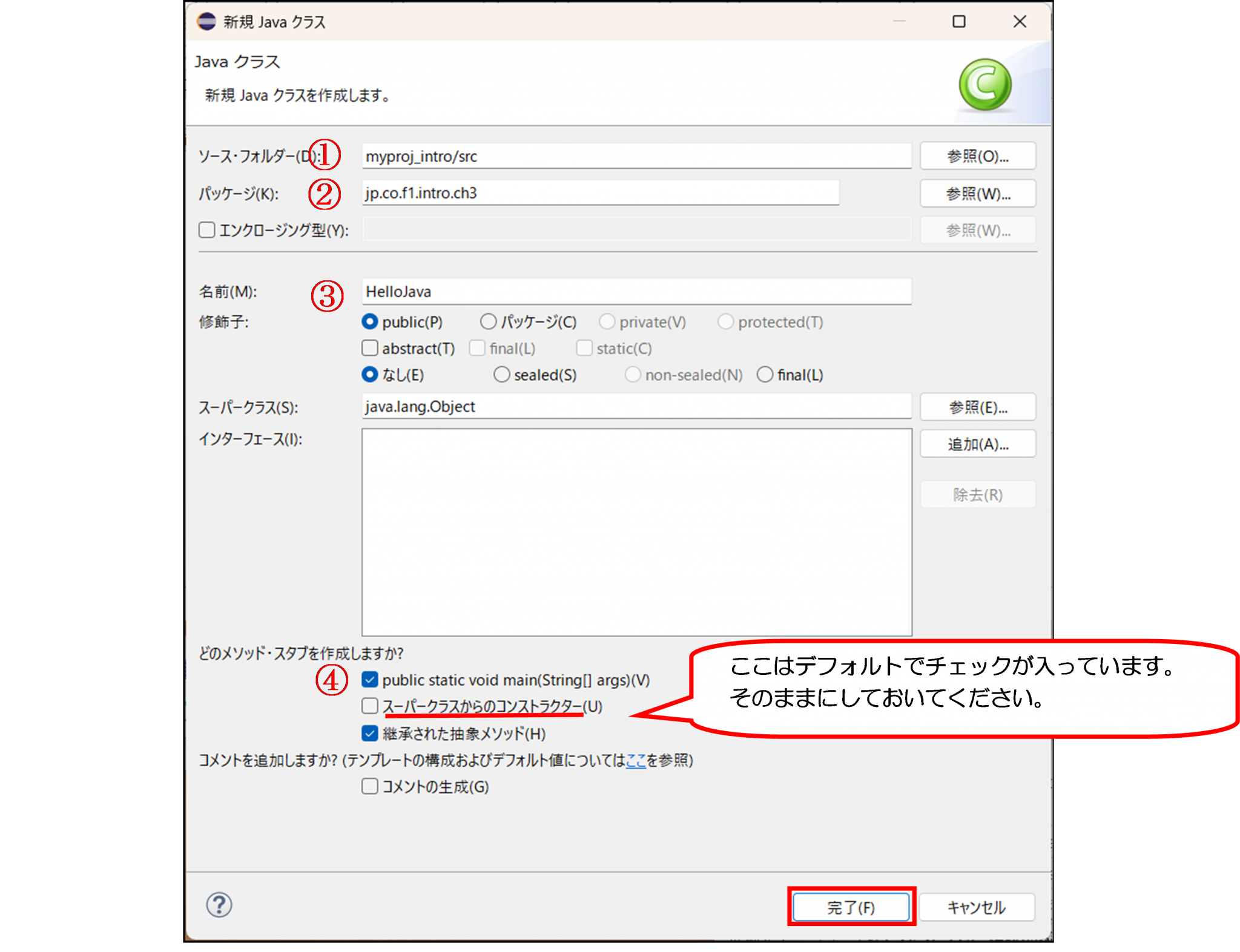The width and height of the screenshot is (1240, 952).
Task: Click the Eclipse icon in title bar
Action: (x=206, y=22)
